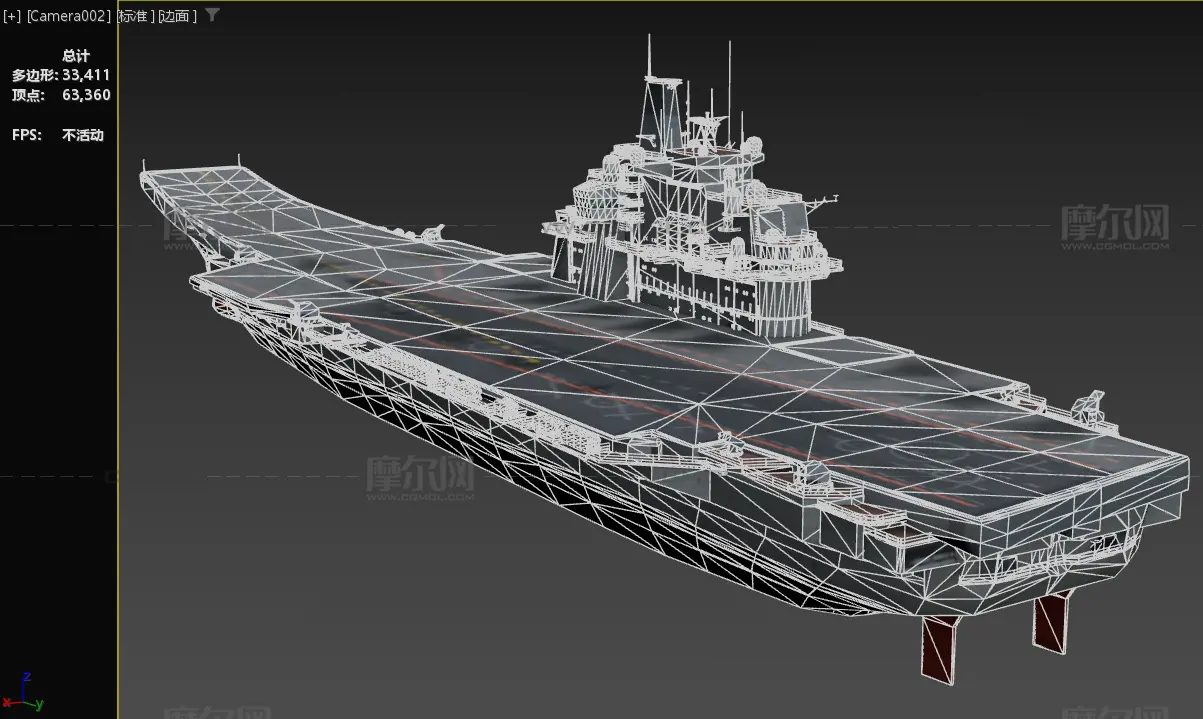Viewport: 1203px width, 719px height.
Task: Click the XYZ axis tripod gizmo
Action: (22, 692)
